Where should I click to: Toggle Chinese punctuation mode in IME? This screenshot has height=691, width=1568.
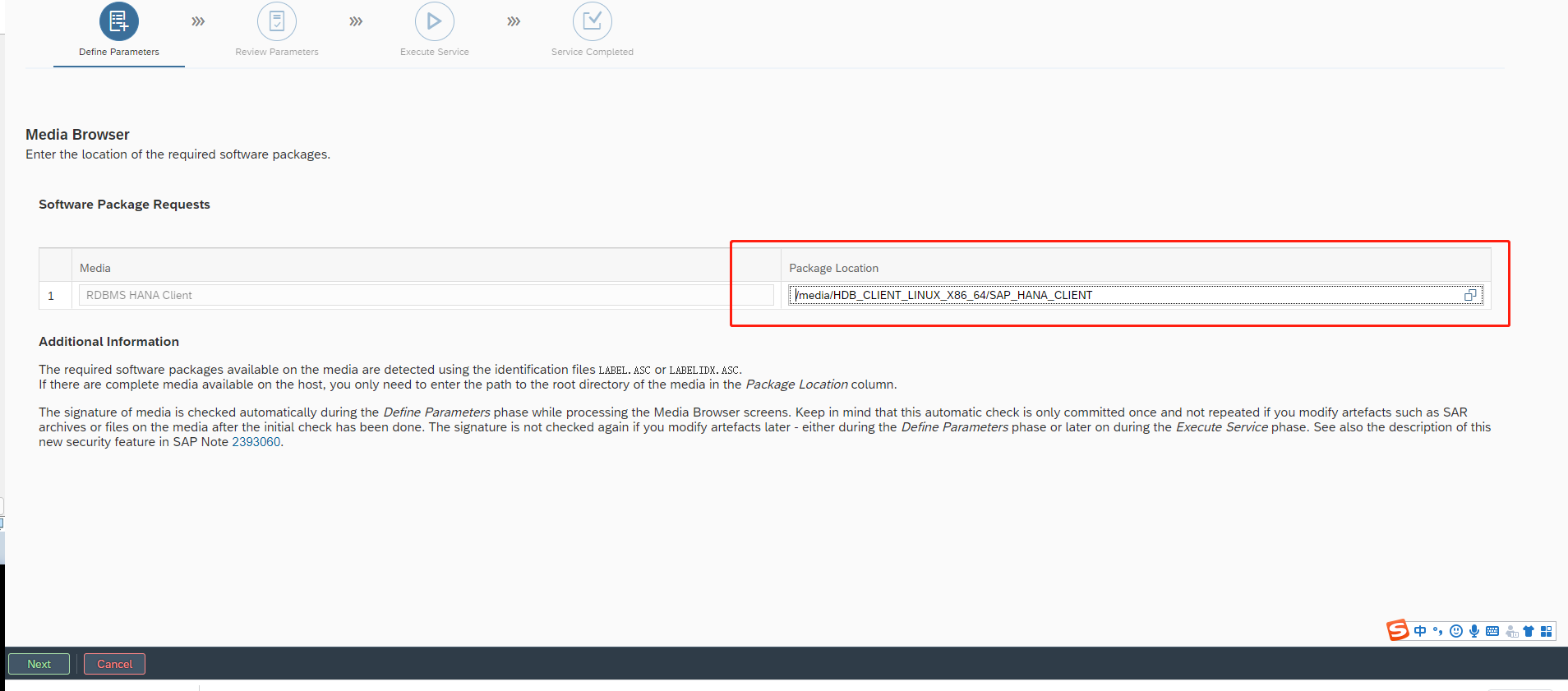coord(1438,631)
